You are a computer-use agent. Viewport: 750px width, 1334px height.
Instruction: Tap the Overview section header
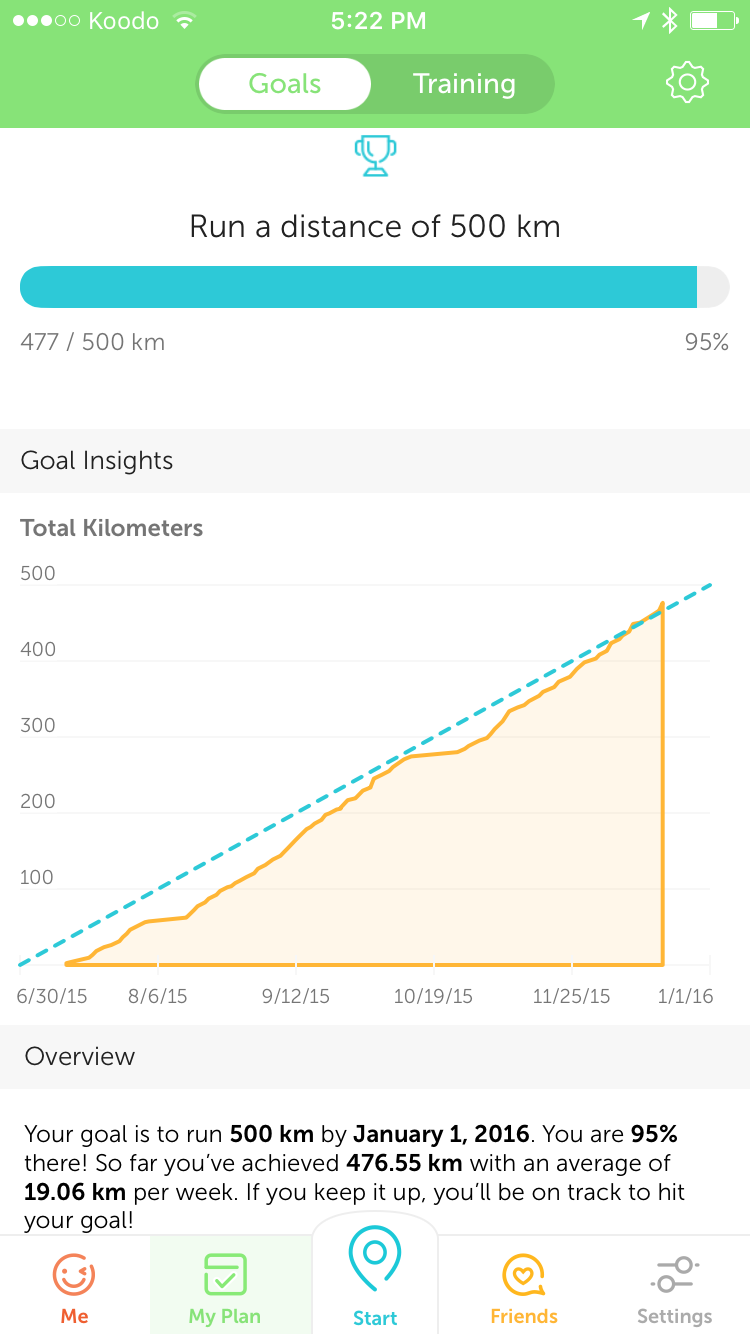click(x=80, y=1057)
